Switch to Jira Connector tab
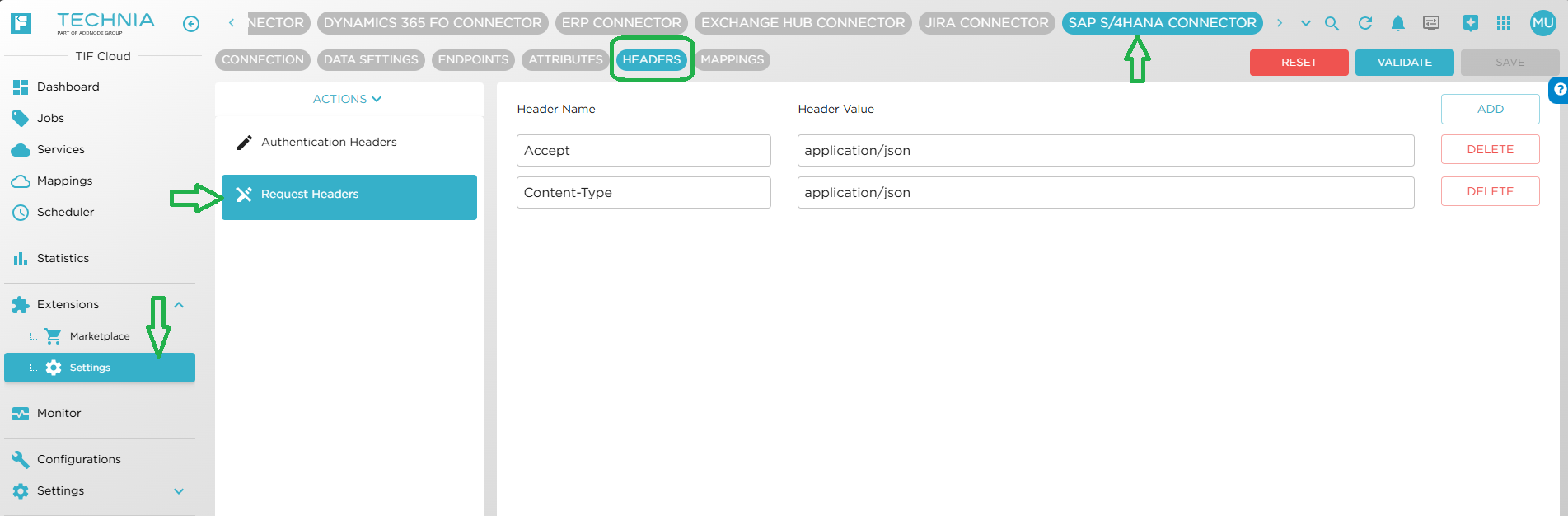 986,23
